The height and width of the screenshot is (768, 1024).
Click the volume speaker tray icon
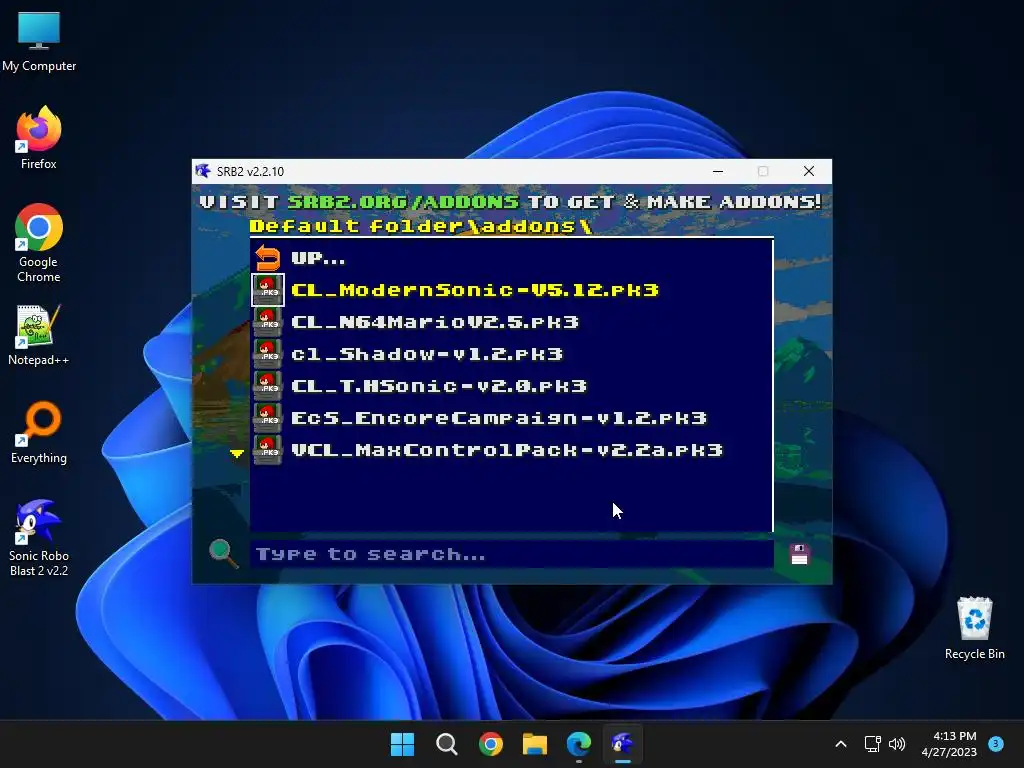pyautogui.click(x=897, y=744)
